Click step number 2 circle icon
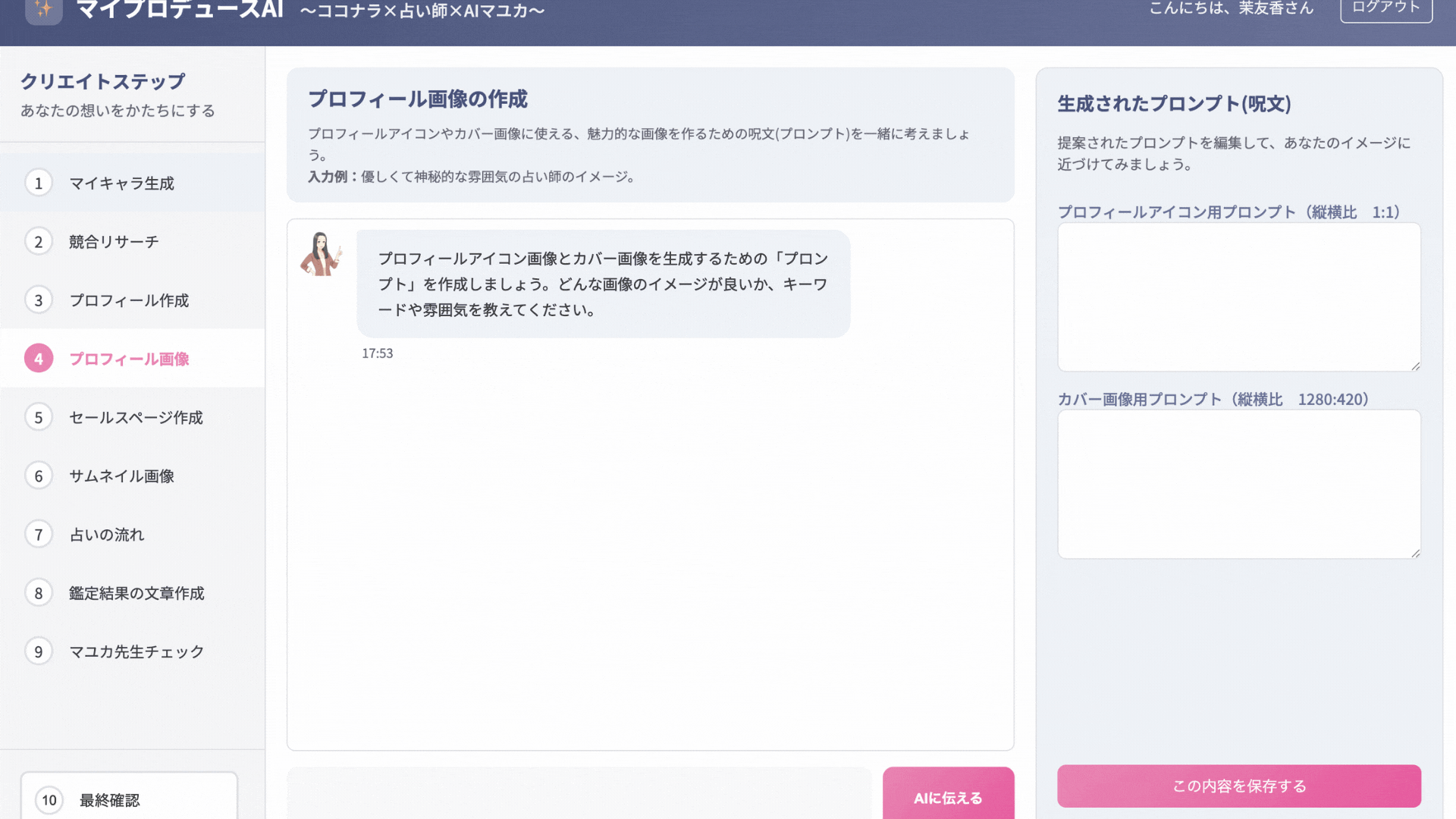 [x=39, y=242]
